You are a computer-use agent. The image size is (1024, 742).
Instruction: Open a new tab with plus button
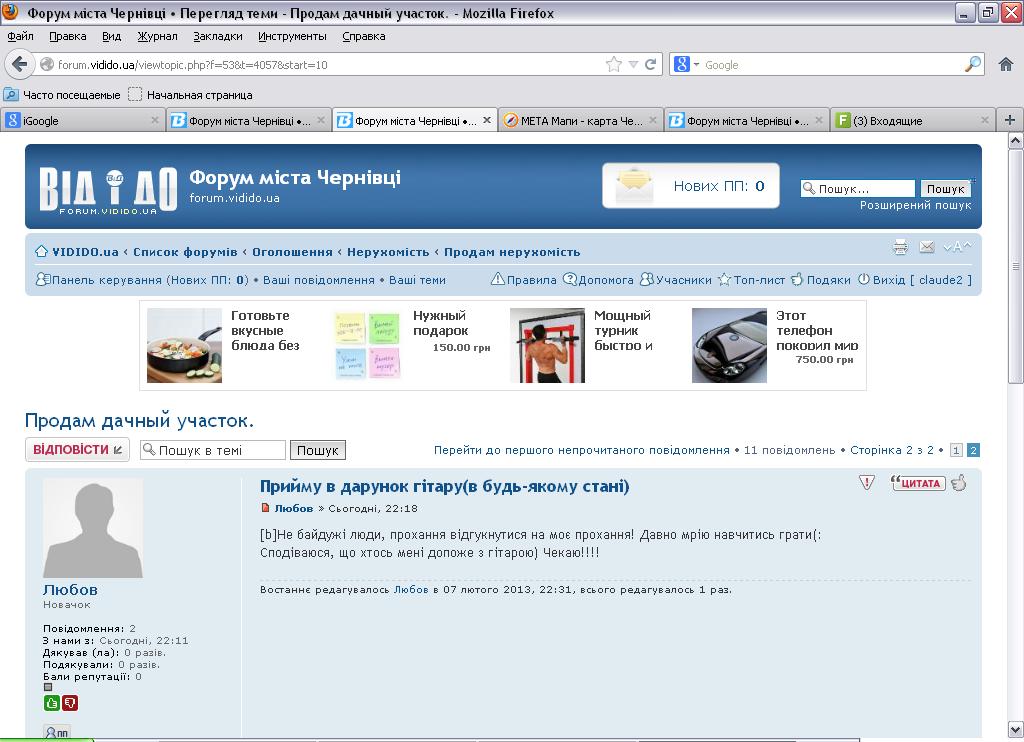click(1009, 120)
